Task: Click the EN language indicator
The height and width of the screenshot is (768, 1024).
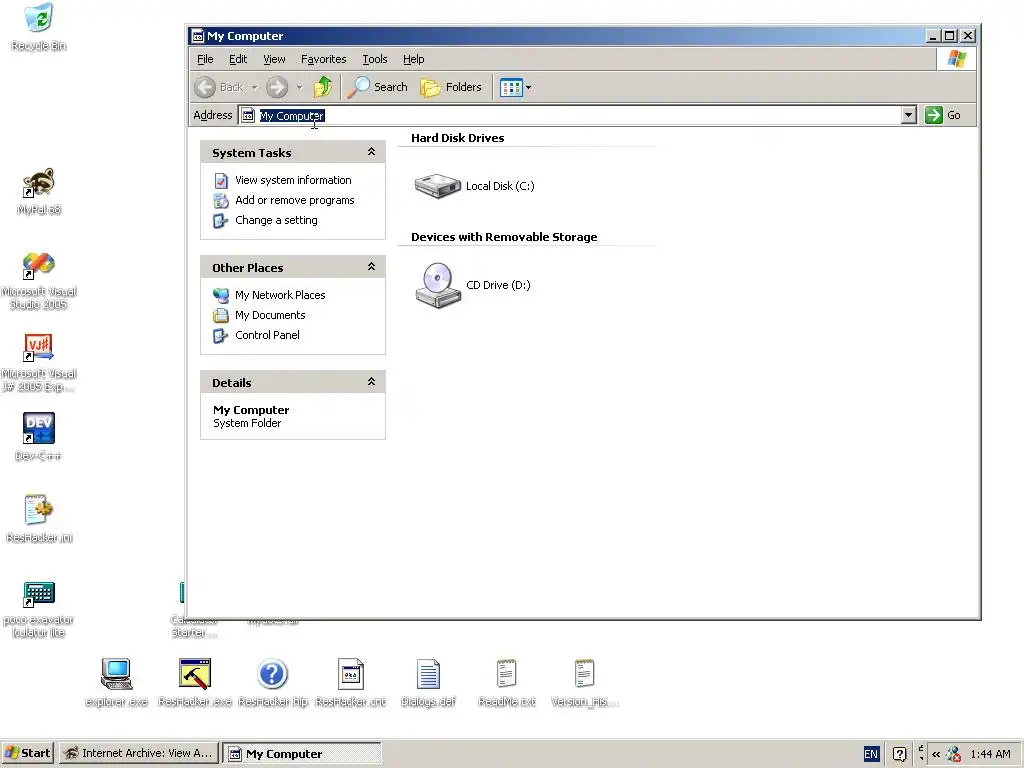Action: tap(871, 754)
